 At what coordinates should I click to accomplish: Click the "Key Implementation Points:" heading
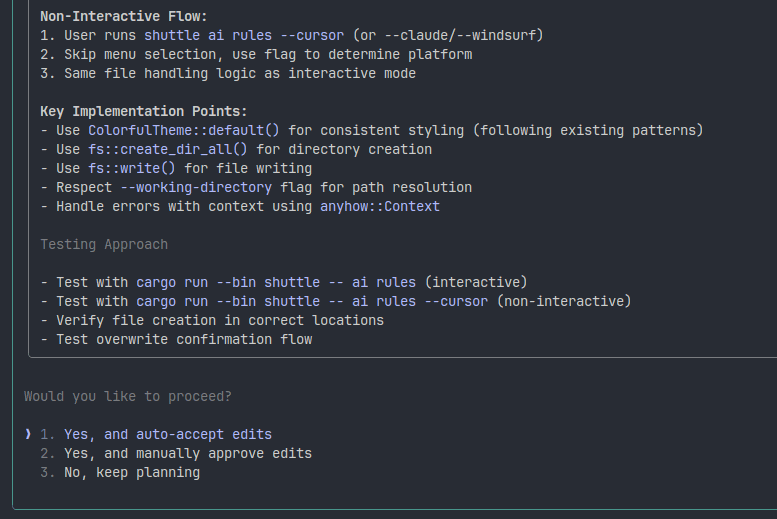click(144, 111)
